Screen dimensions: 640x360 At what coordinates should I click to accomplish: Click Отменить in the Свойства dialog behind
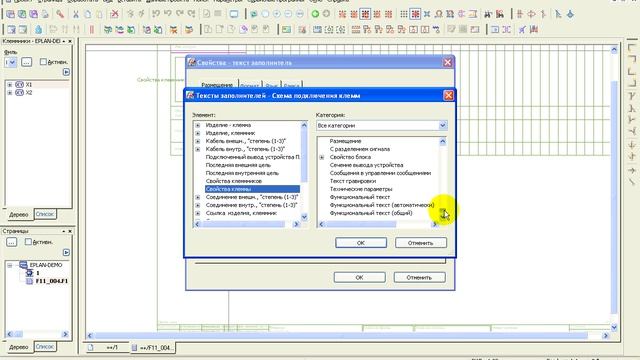click(x=419, y=277)
